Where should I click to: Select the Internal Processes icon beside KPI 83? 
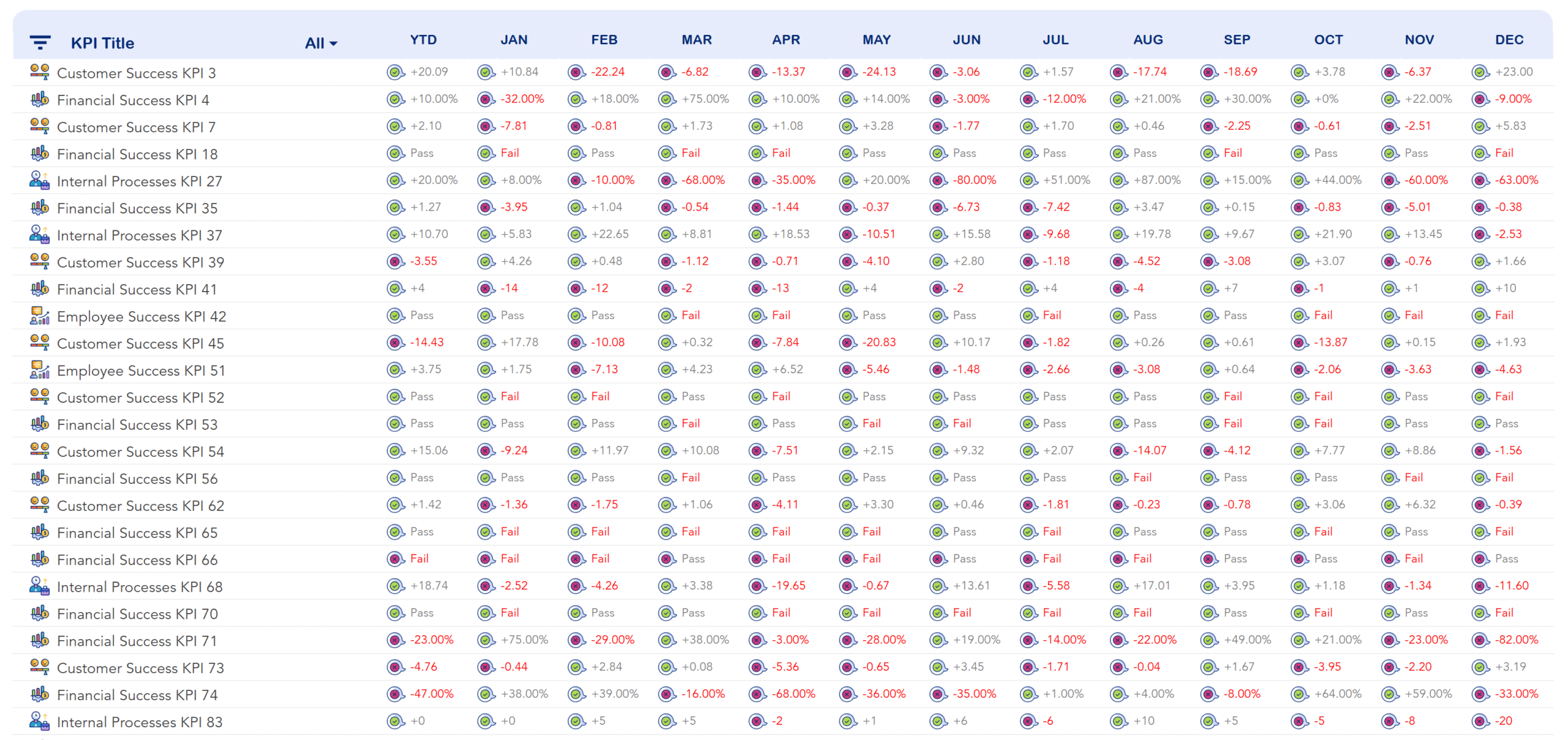pyautogui.click(x=39, y=722)
